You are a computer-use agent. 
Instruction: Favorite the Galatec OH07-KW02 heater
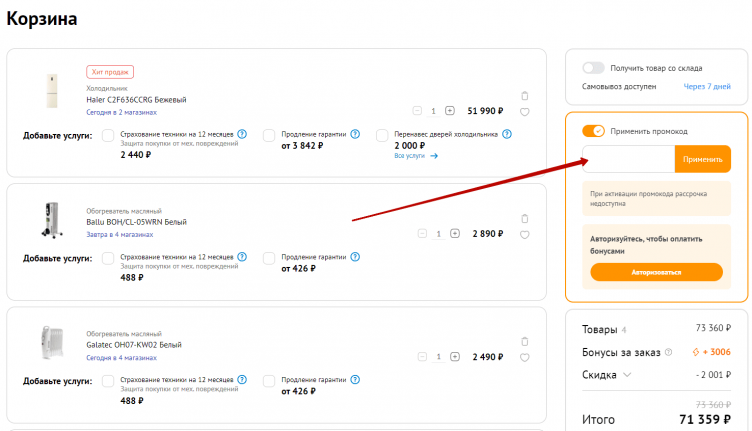[x=524, y=359]
